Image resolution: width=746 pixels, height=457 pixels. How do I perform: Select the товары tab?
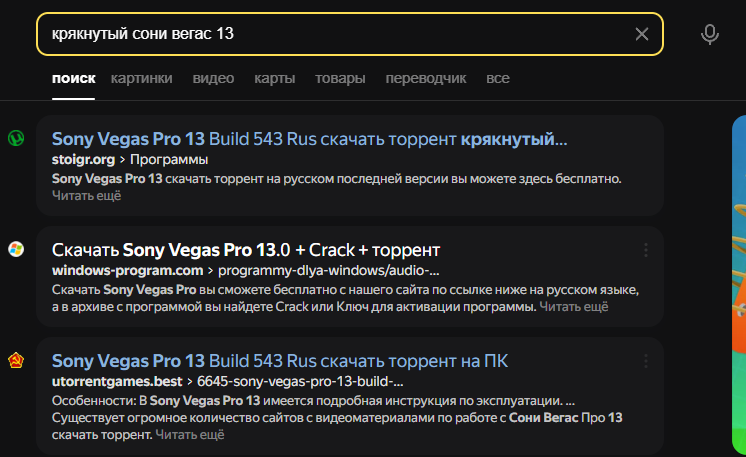coord(340,78)
